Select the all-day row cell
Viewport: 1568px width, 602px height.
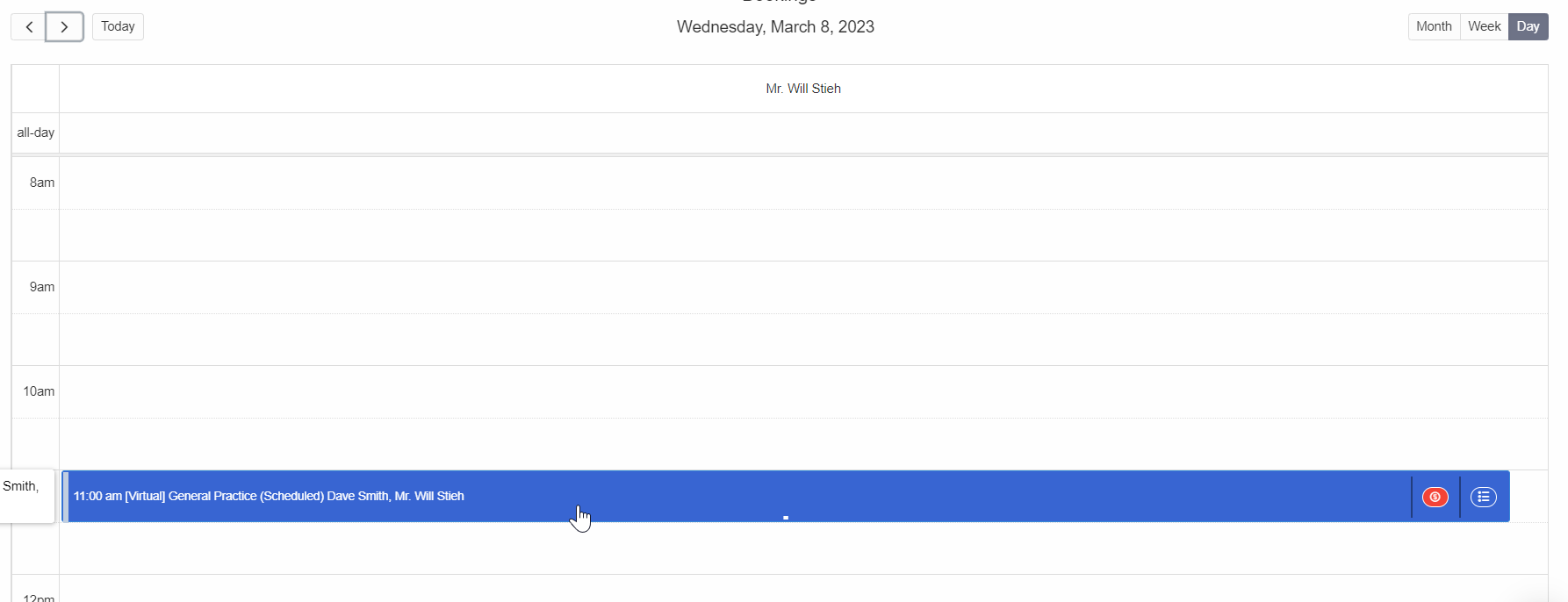(803, 133)
